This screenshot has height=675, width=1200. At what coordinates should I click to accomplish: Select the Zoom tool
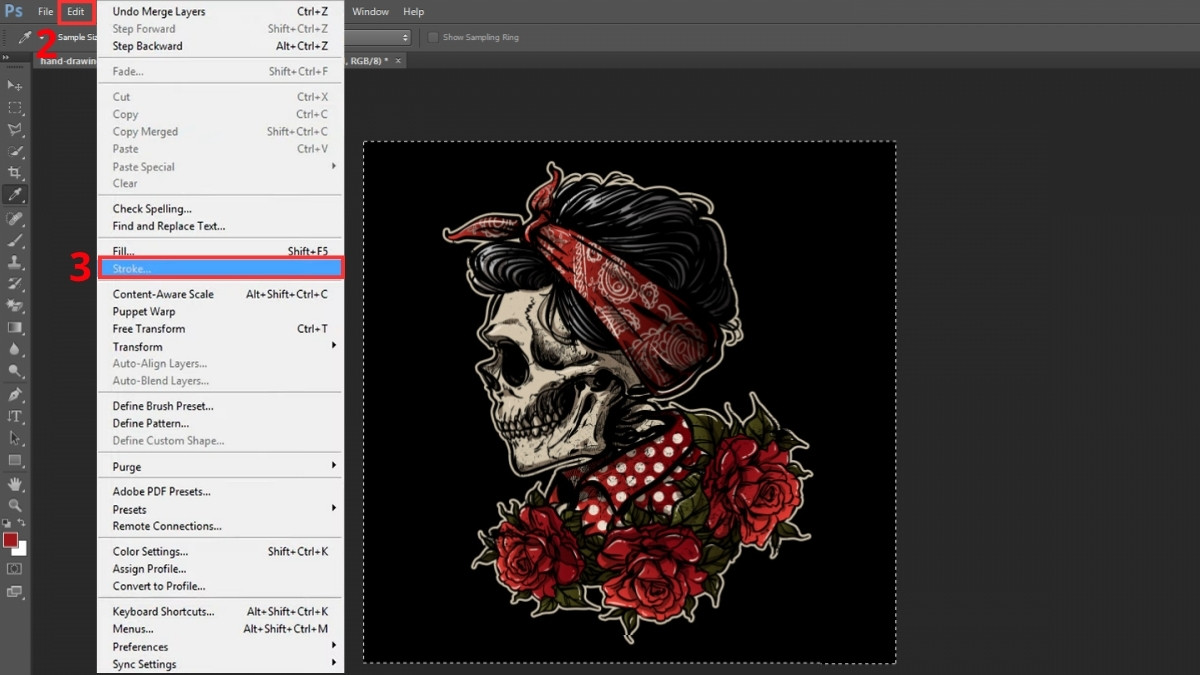(x=15, y=506)
